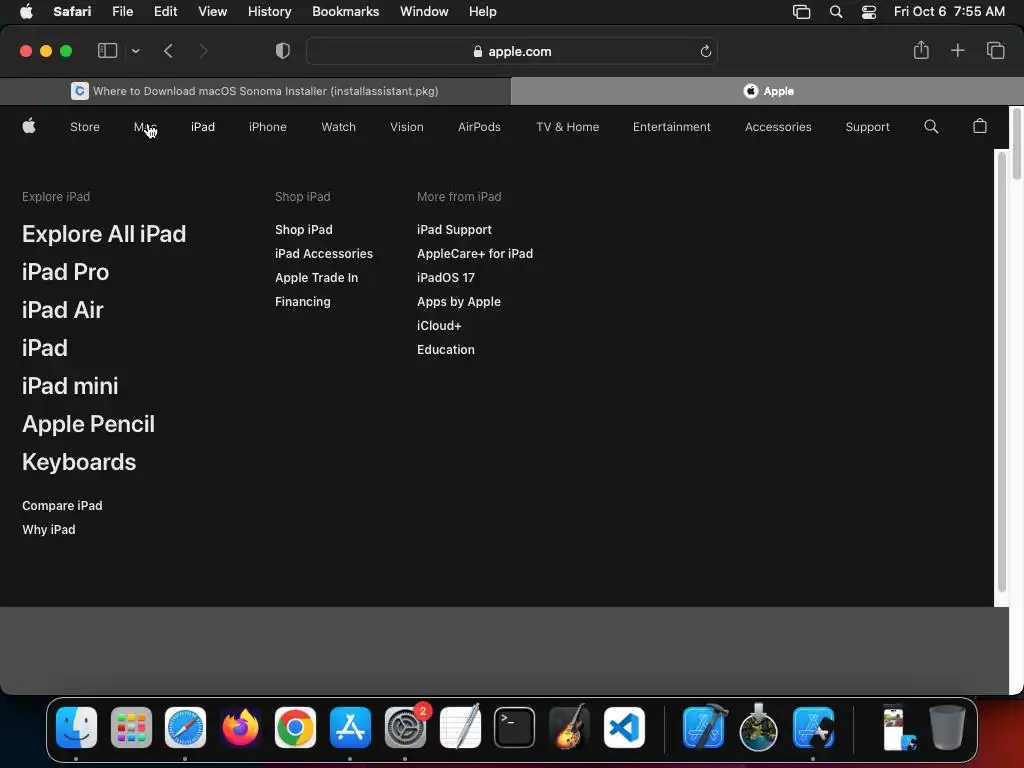This screenshot has width=1024, height=768.
Task: Open System Settings from the Dock
Action: point(405,727)
